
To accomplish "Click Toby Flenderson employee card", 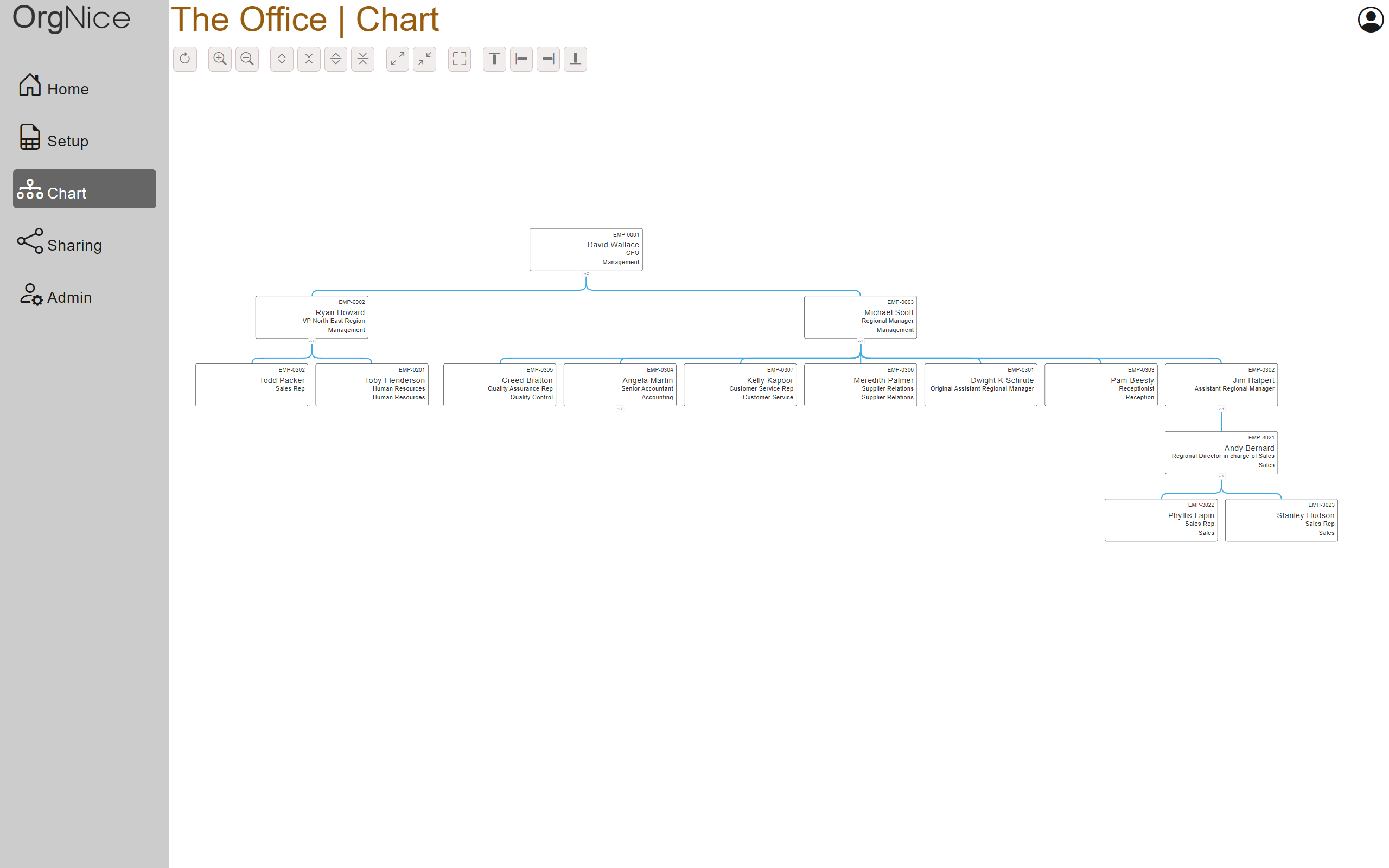I will [372, 385].
